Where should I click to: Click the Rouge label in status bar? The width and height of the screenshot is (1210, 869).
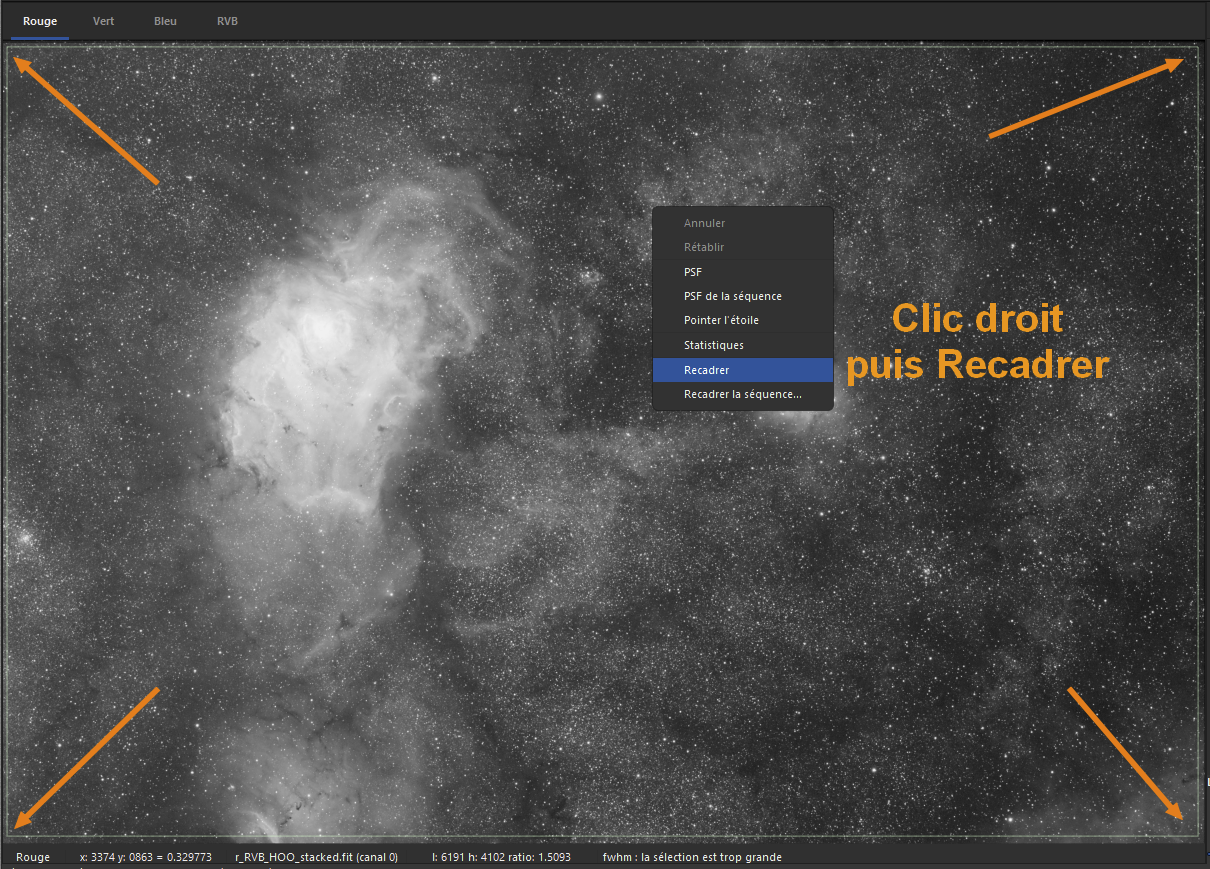(33, 857)
